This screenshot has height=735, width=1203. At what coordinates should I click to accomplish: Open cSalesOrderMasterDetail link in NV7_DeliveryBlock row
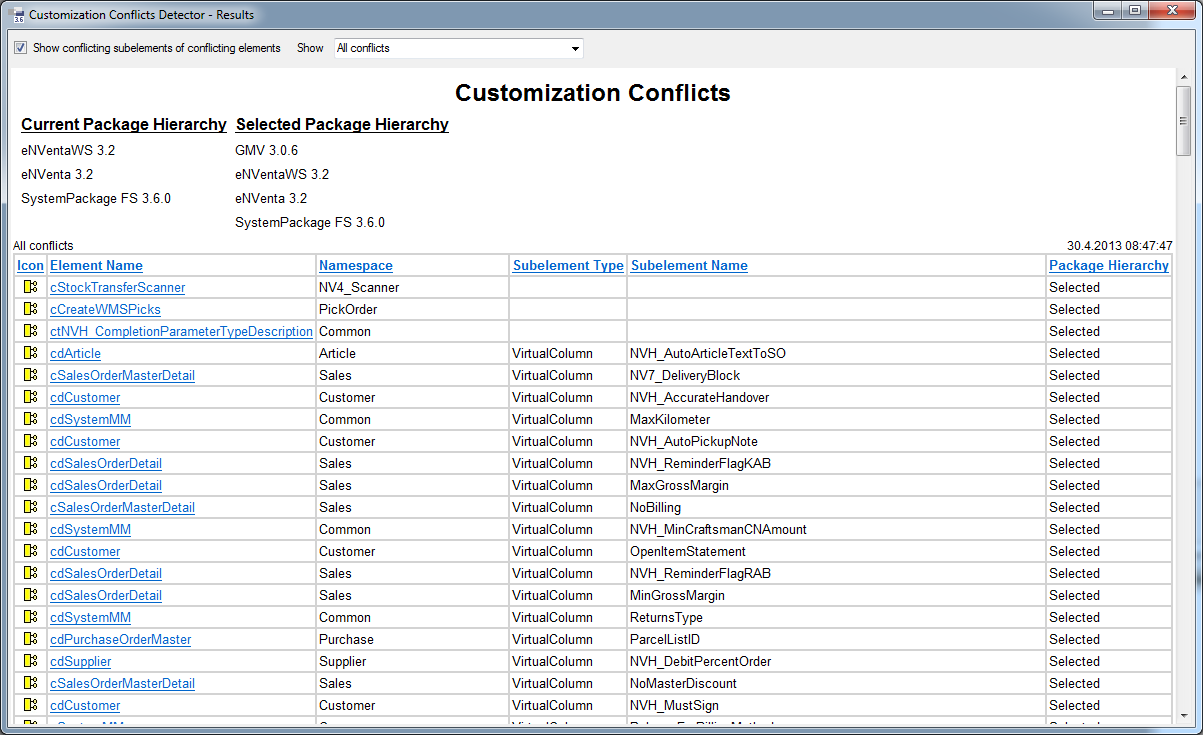tap(122, 375)
